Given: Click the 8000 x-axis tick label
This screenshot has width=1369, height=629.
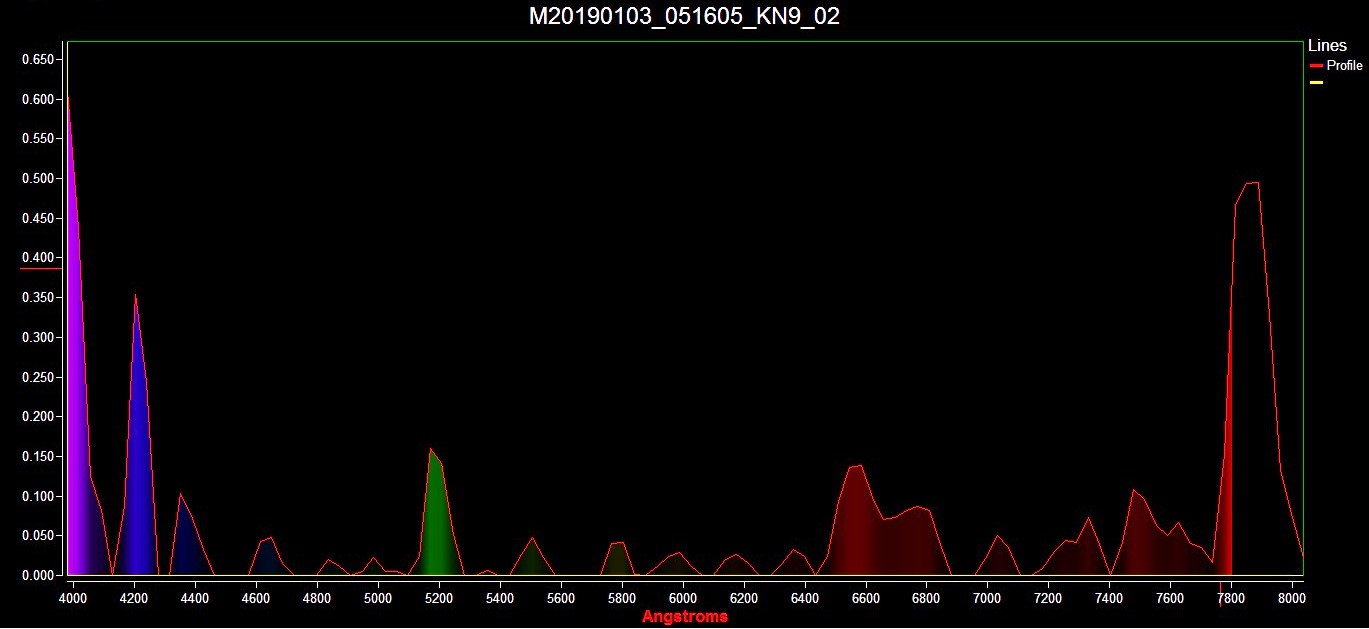Looking at the screenshot, I should (x=1292, y=598).
